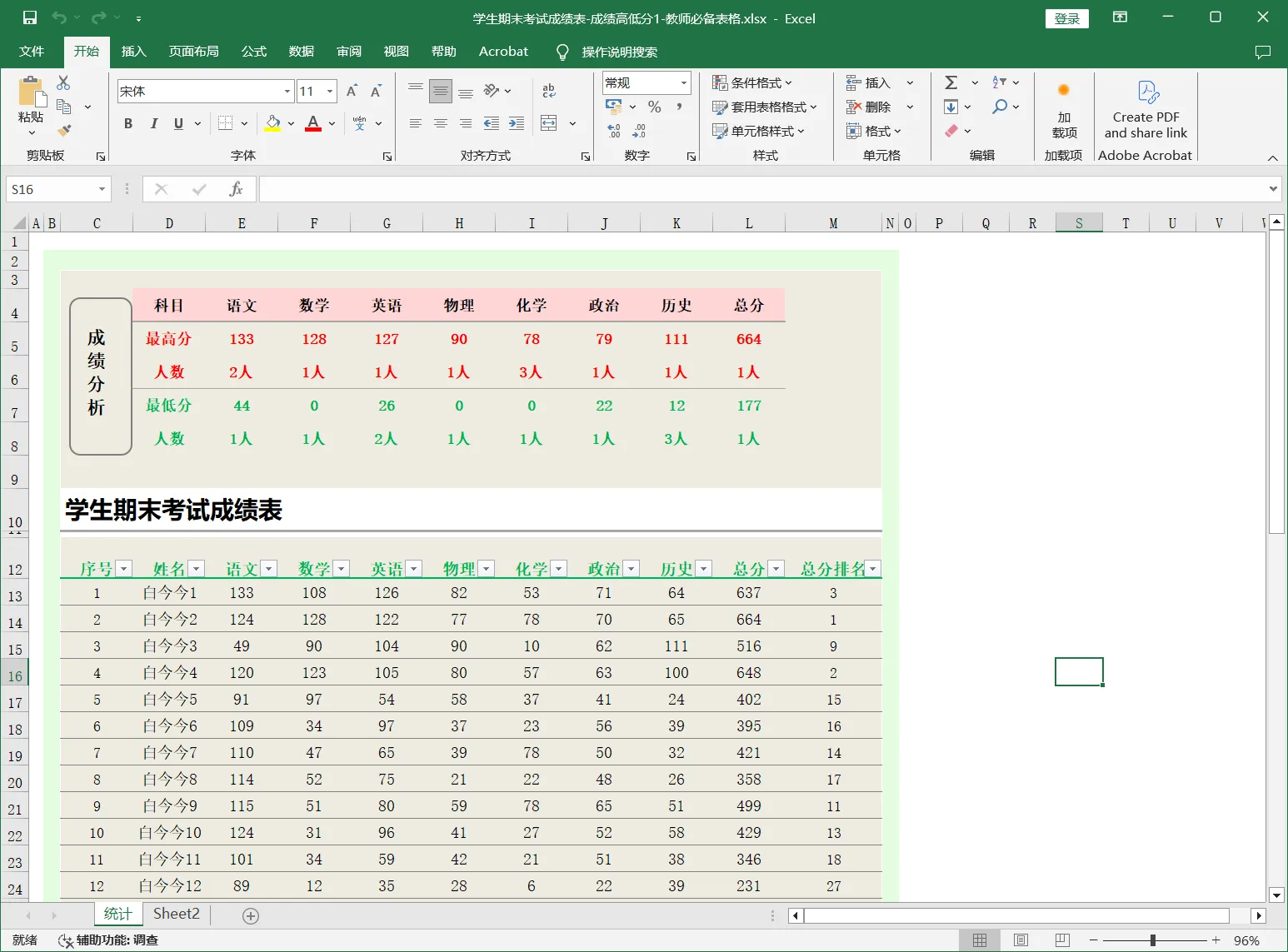Screen dimensions: 1288x952
Task: Switch to the Sheet2 worksheet tab
Action: pos(177,914)
